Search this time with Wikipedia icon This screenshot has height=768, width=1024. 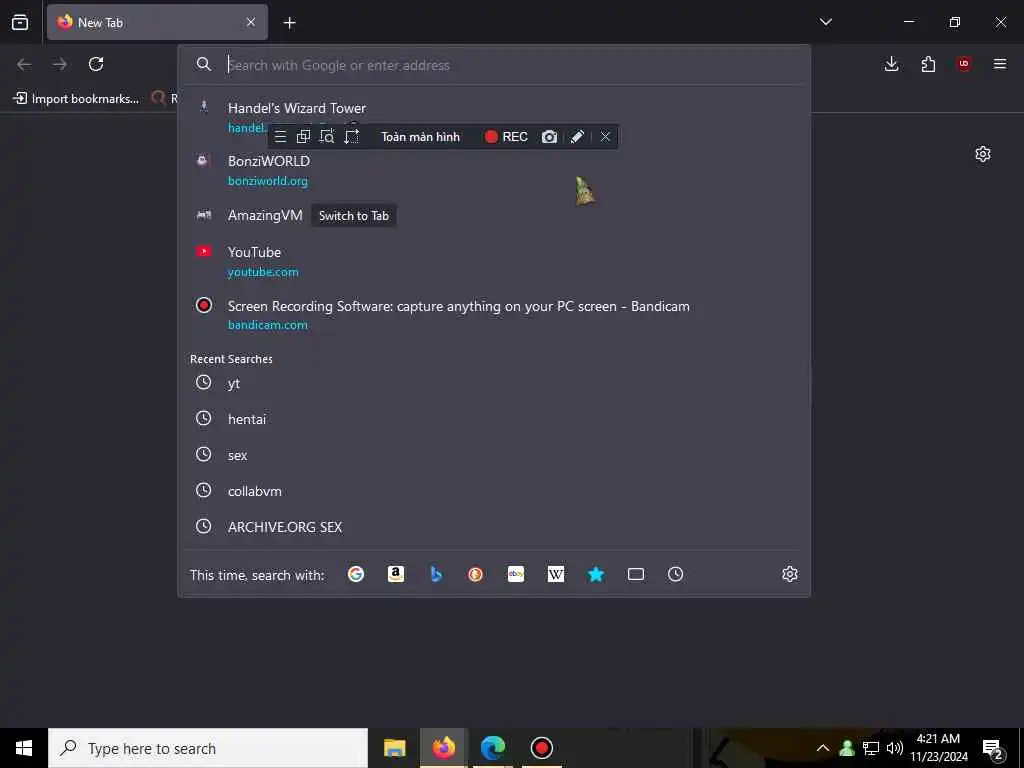pos(556,574)
